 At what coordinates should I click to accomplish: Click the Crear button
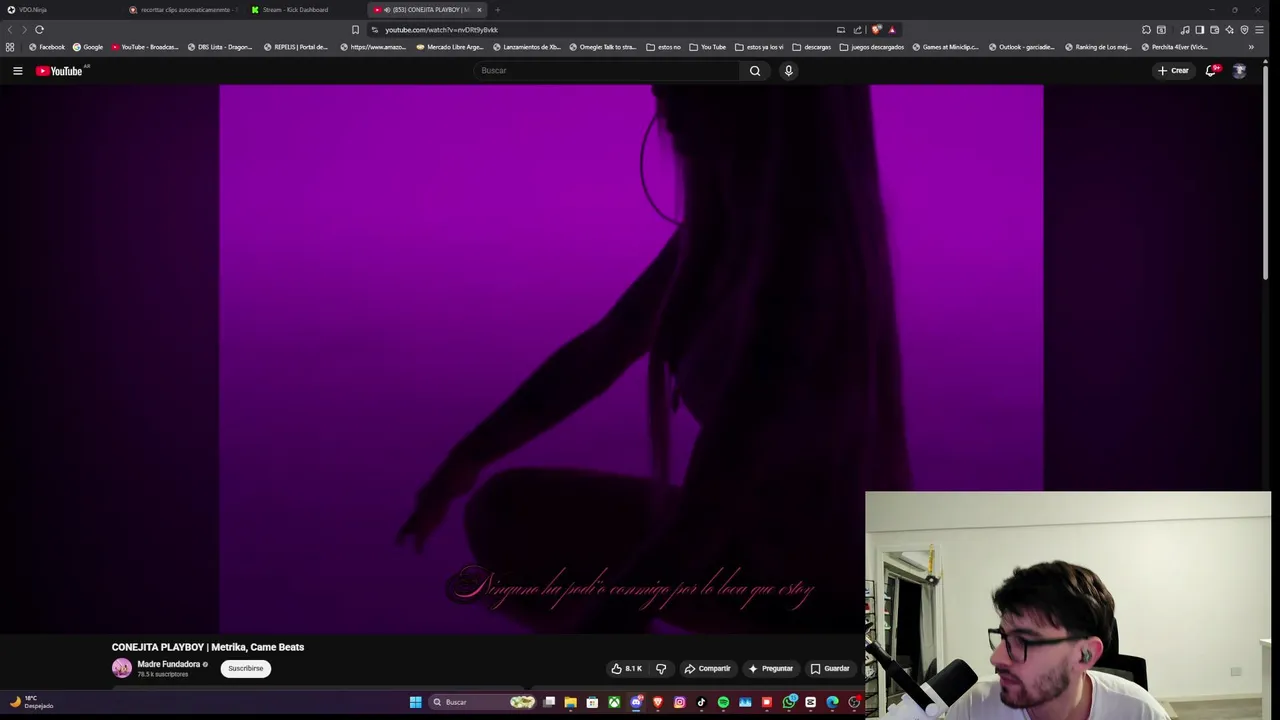pos(1174,71)
